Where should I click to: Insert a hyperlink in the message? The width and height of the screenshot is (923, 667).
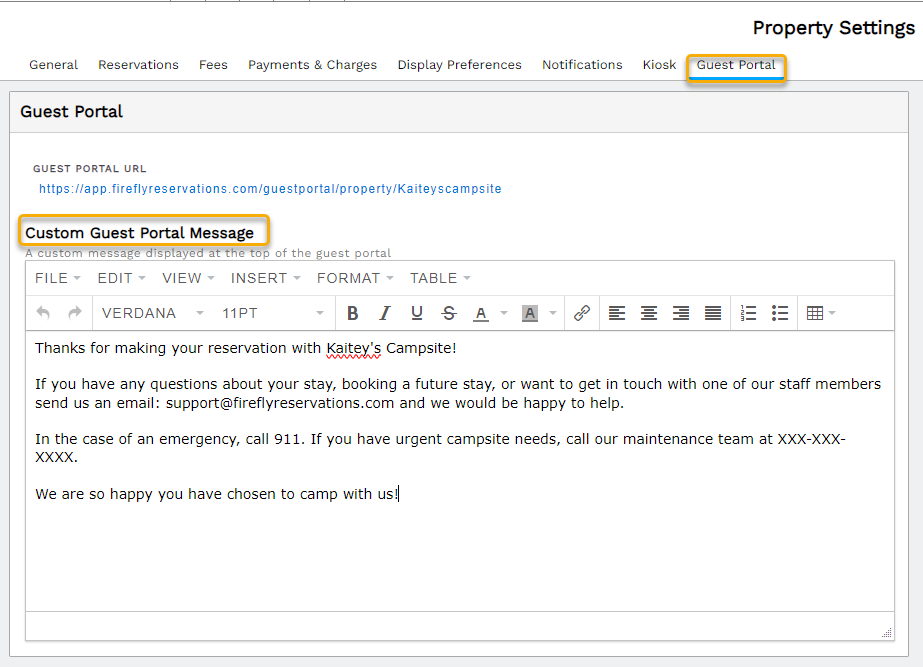(582, 313)
